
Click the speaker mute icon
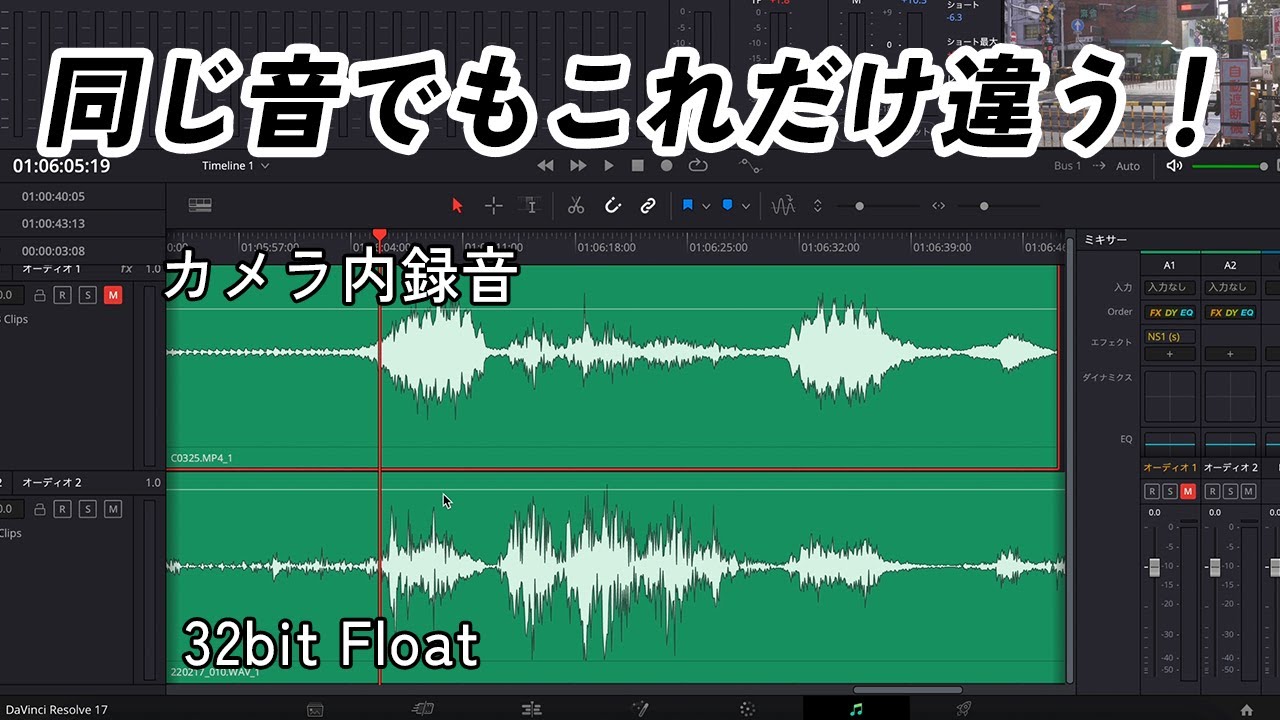[x=1174, y=166]
